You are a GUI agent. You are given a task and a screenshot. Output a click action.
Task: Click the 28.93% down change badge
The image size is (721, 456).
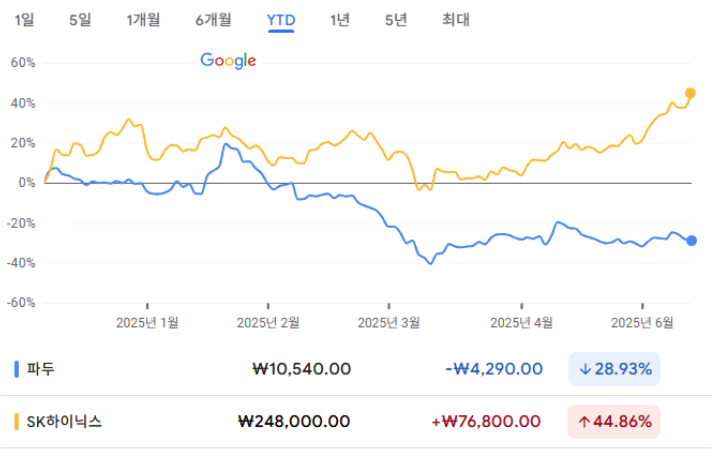point(614,369)
